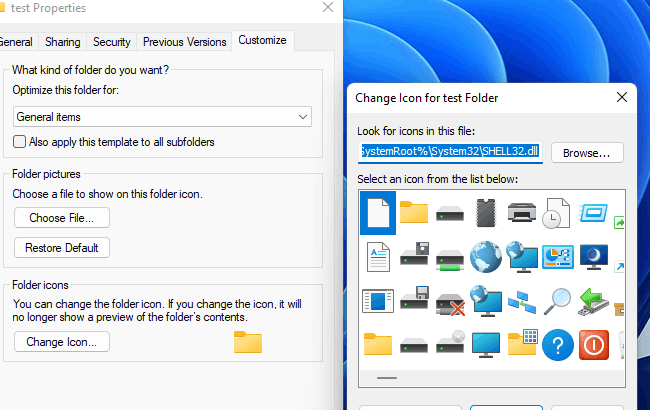Viewport: 650px width, 410px height.
Task: Choose the globe with monitor icon in second row
Action: (521, 257)
